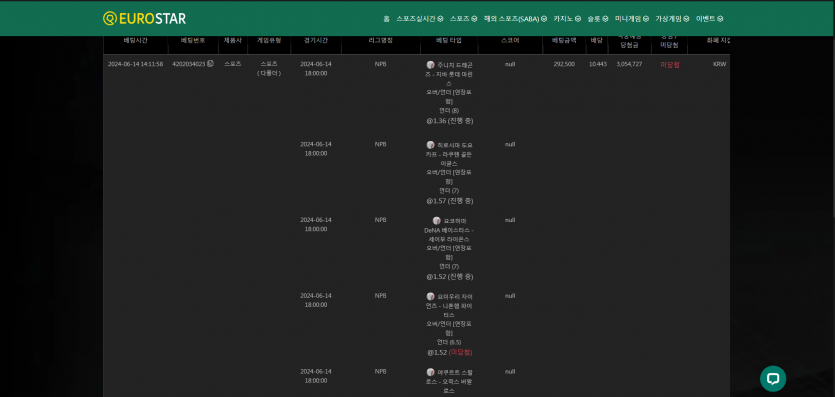This screenshot has height=397, width=835.
Task: Click the 베팅번호 column header
Action: 193,40
